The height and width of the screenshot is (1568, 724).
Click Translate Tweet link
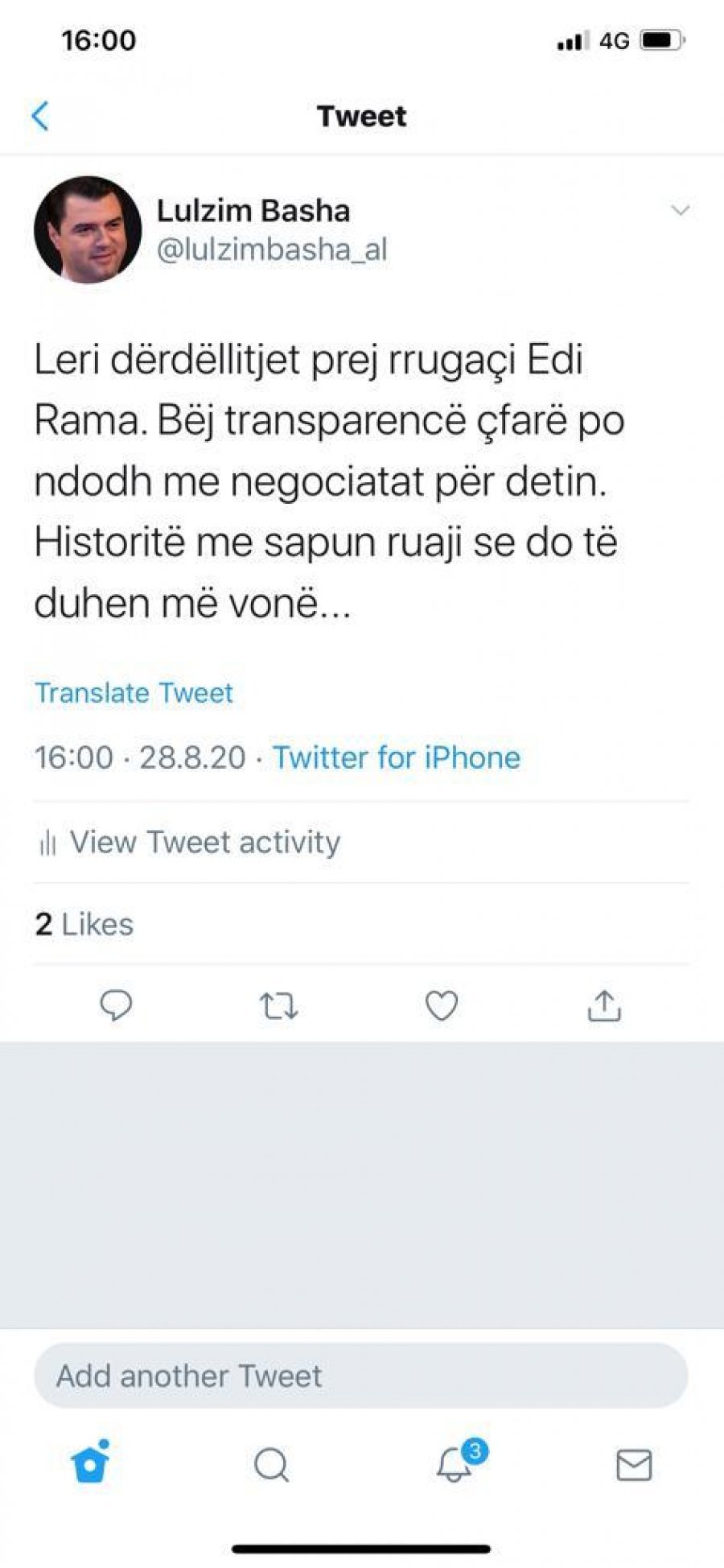(134, 693)
